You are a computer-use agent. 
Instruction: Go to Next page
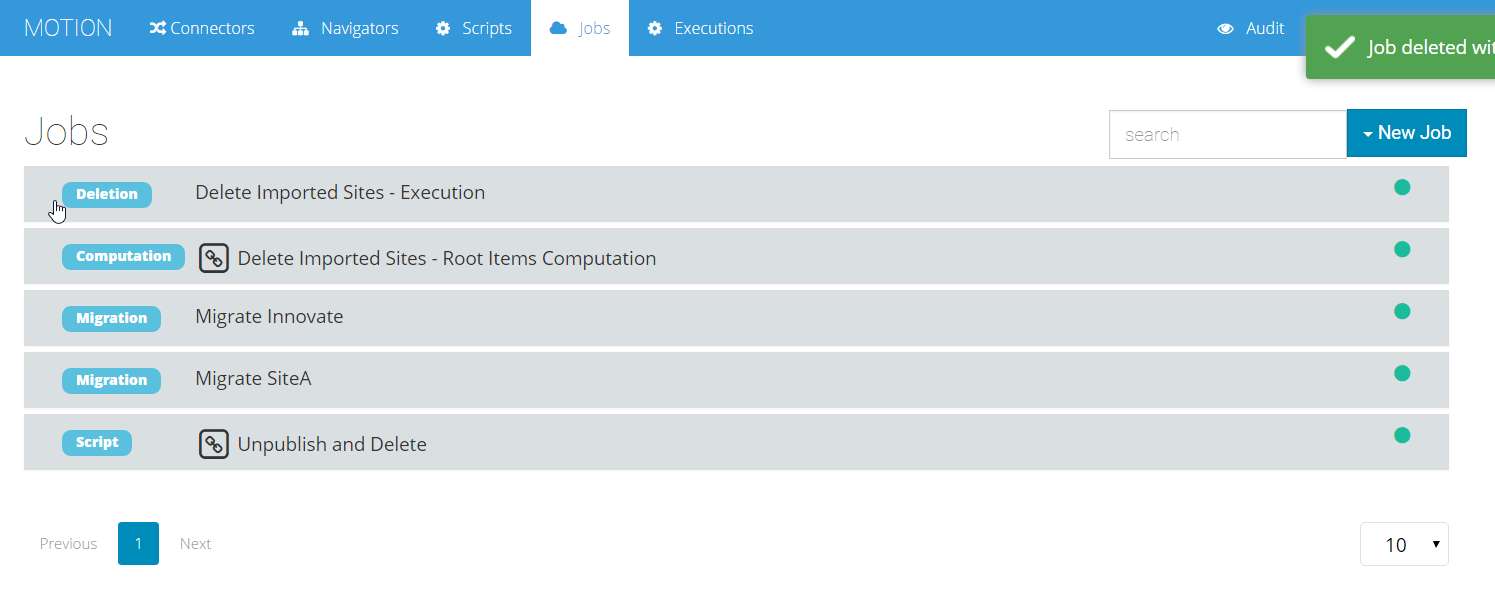(196, 544)
